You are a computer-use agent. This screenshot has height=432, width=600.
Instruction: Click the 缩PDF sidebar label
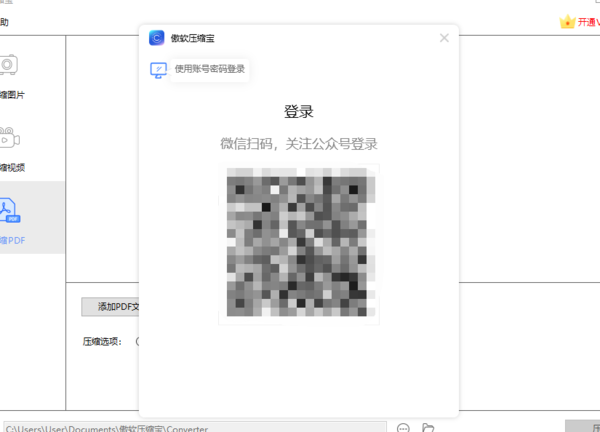(x=13, y=240)
